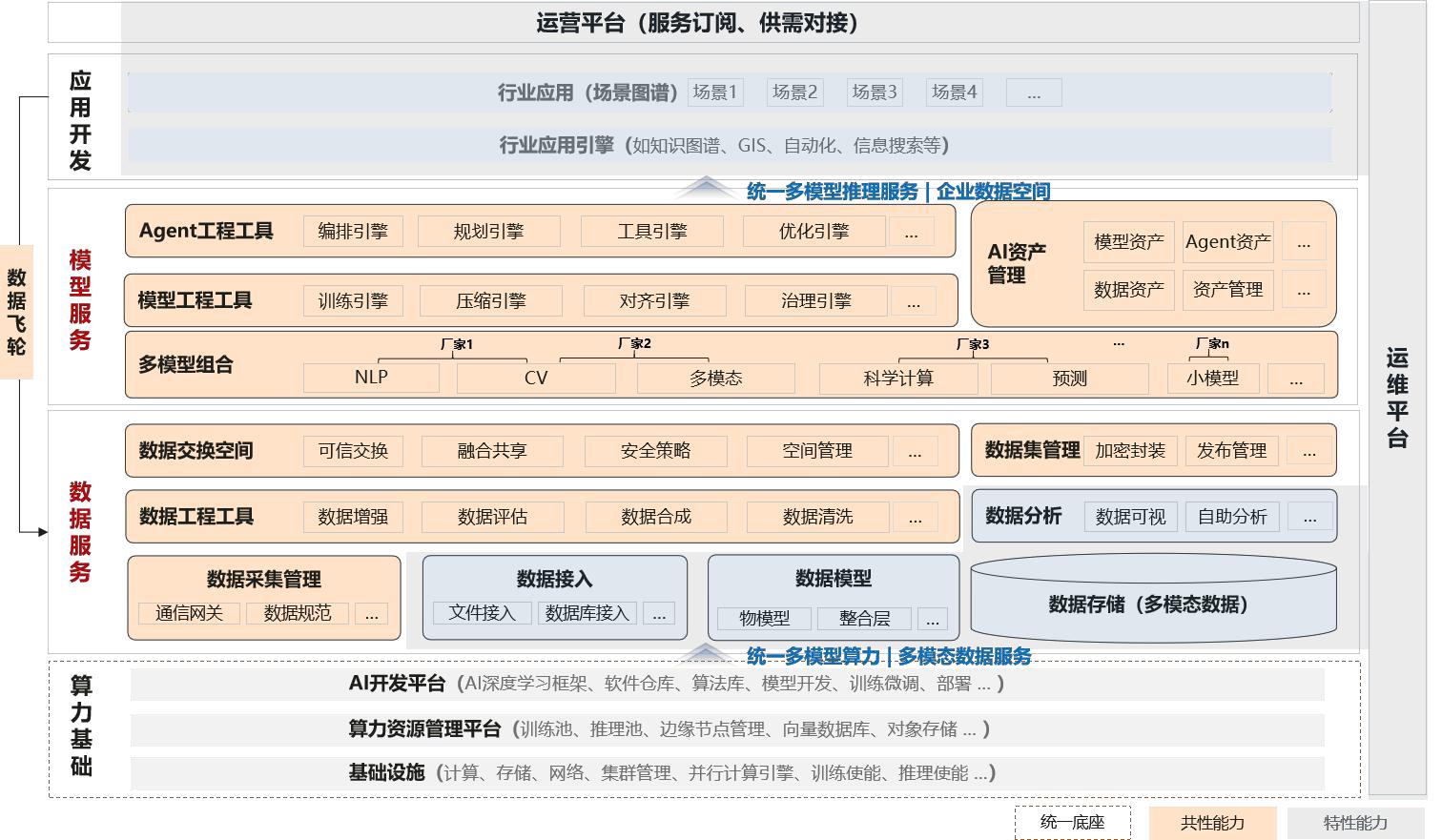Expand the ellipsis box after 场景4
Image resolution: width=1442 pixels, height=840 pixels.
tap(1034, 92)
